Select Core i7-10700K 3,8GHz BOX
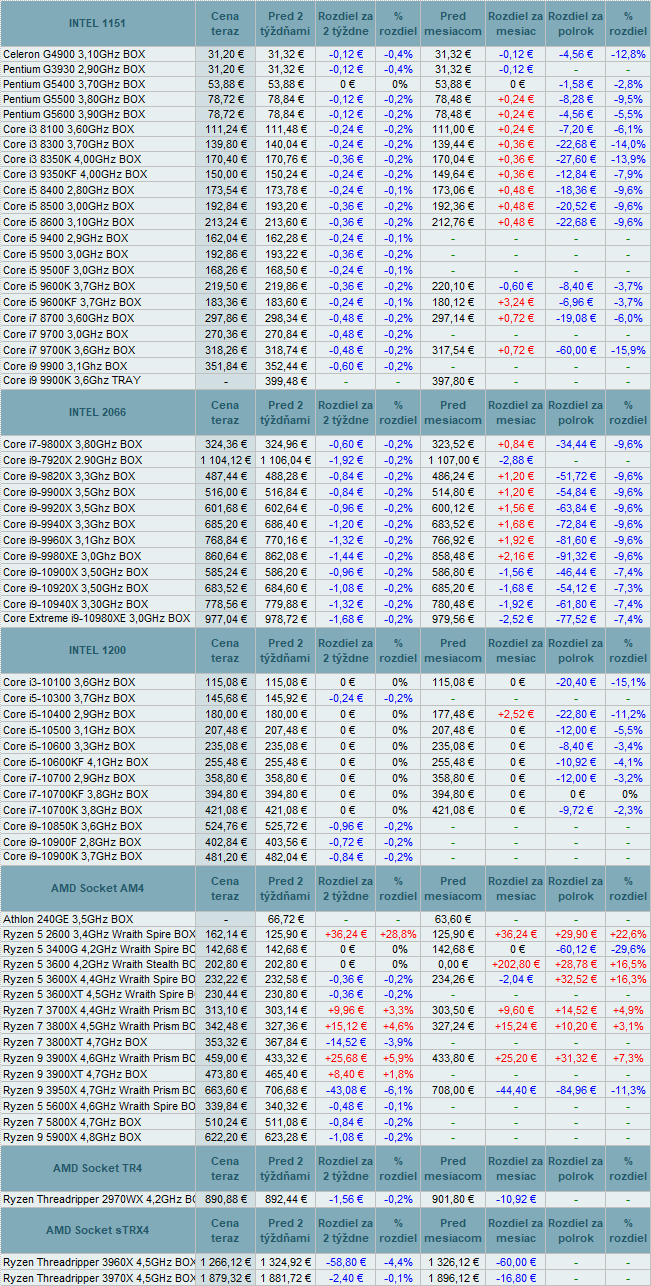Screen dimensions: 651x1286 pyautogui.click(x=72, y=809)
